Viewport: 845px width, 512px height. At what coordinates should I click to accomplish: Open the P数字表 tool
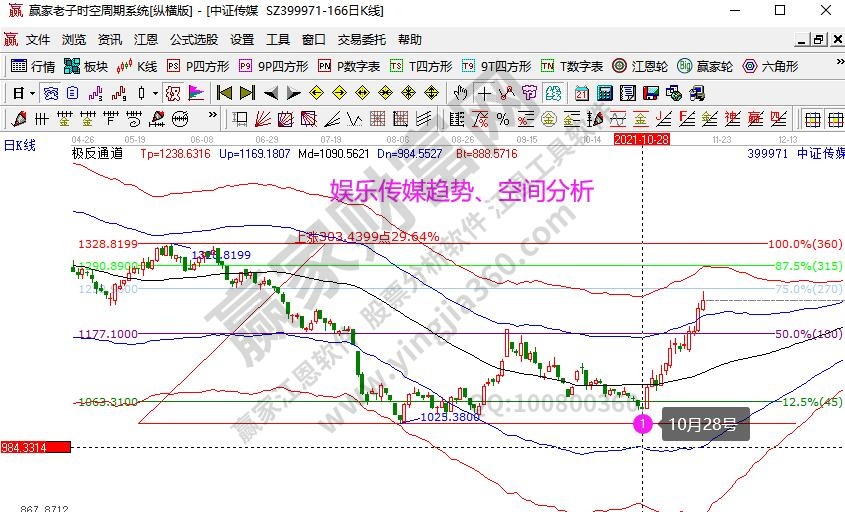(x=349, y=66)
